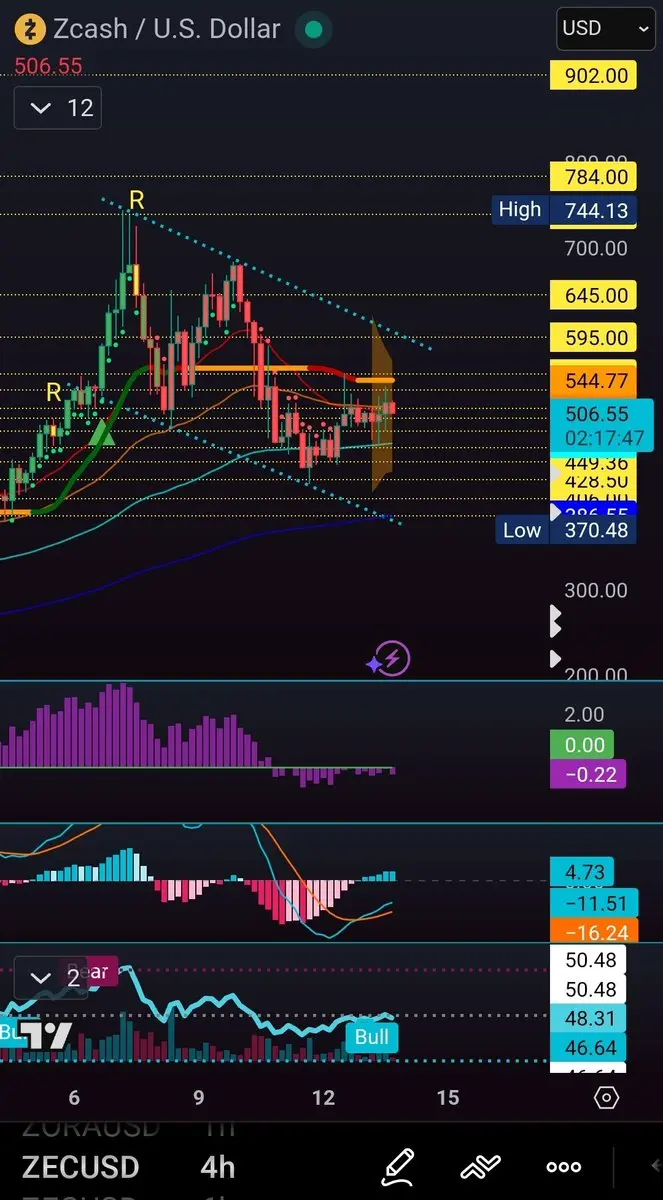Tap the green market status dot

[x=314, y=30]
